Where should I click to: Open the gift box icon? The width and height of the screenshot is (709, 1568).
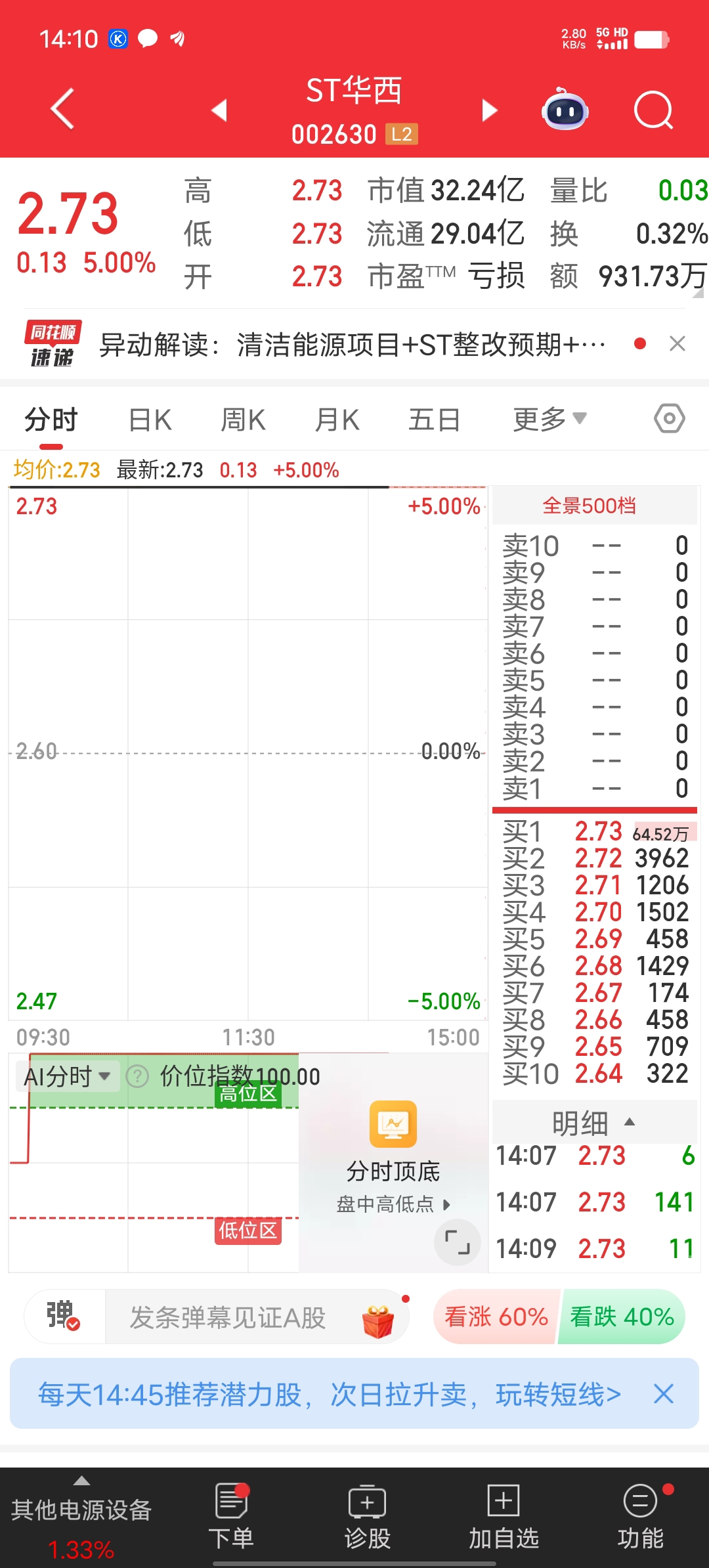click(378, 1321)
